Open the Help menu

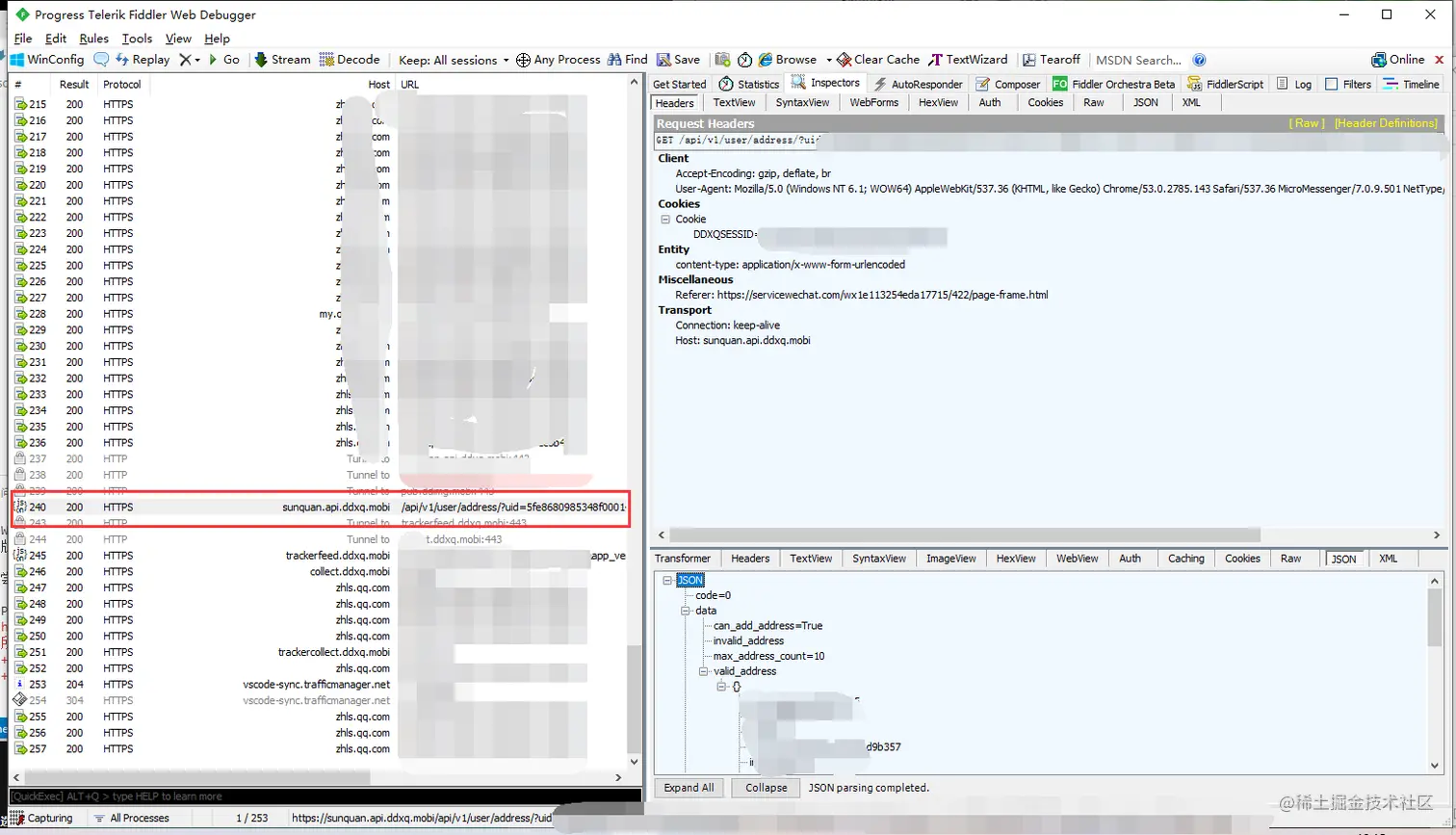pyautogui.click(x=217, y=39)
